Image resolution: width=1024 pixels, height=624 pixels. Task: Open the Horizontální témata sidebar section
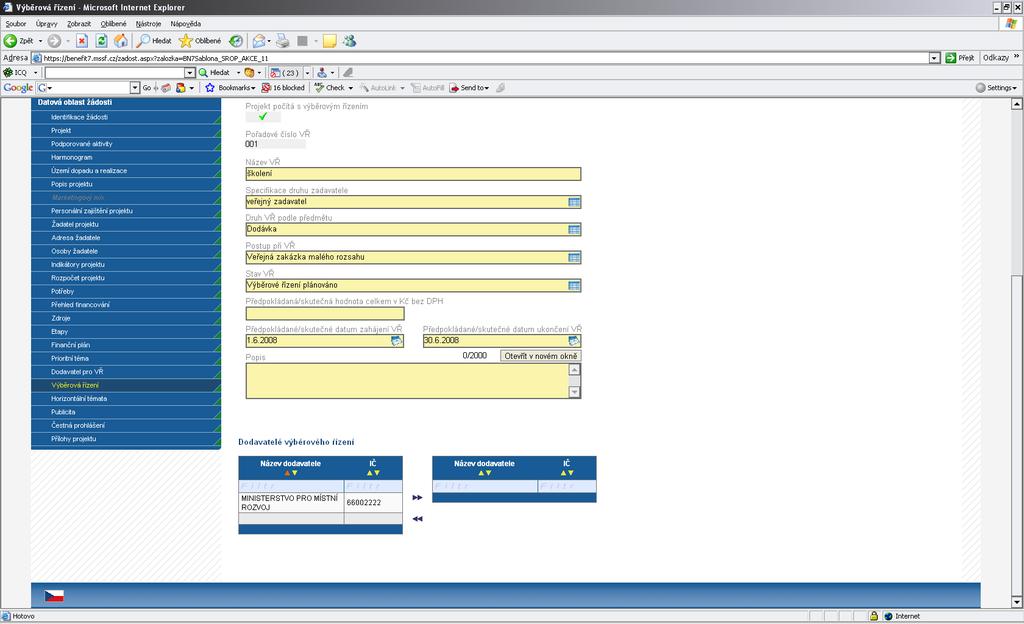point(126,399)
